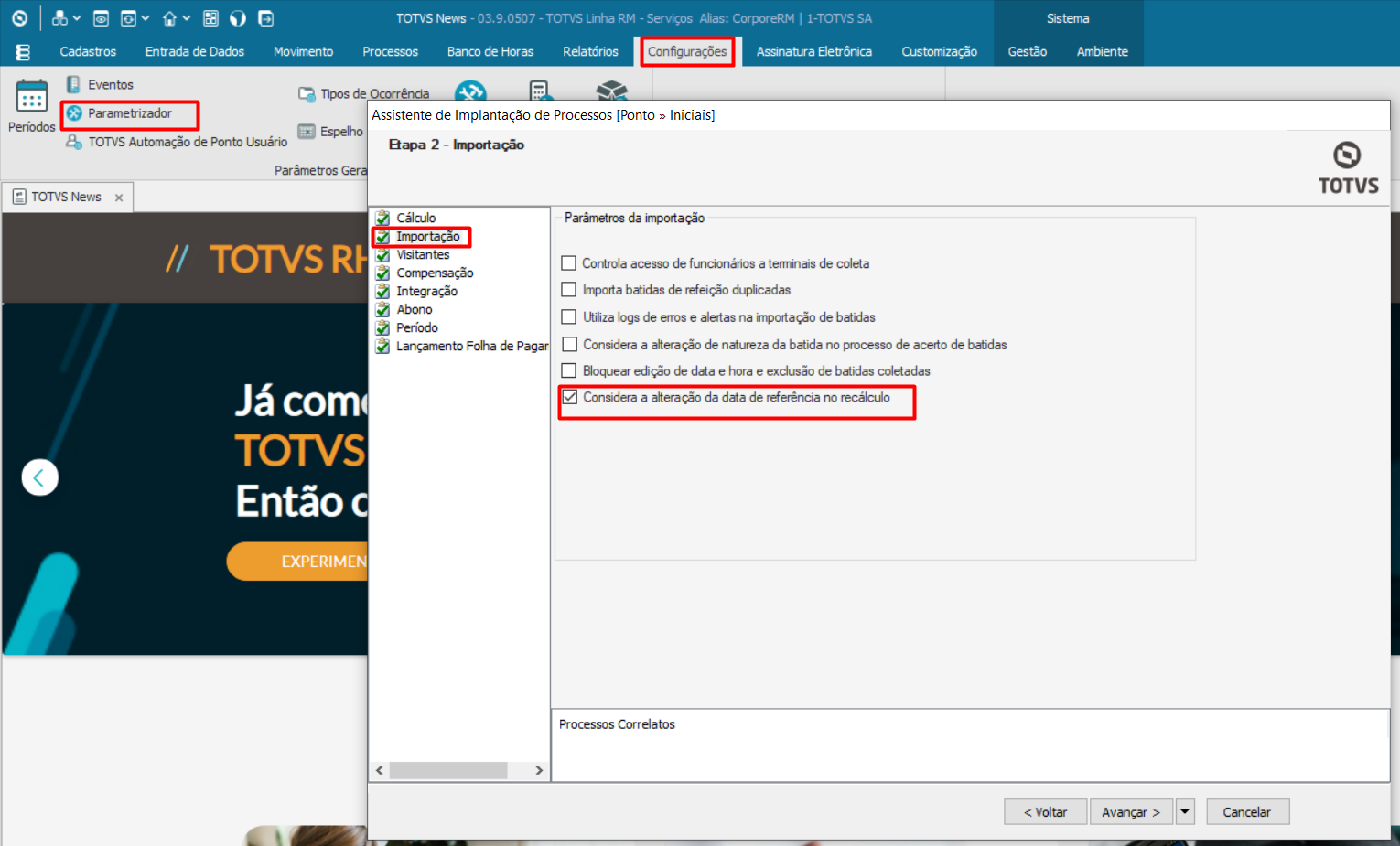This screenshot has height=846, width=1400.
Task: Enable Controla acesso de funcionários a terminais checkbox
Action: (x=569, y=263)
